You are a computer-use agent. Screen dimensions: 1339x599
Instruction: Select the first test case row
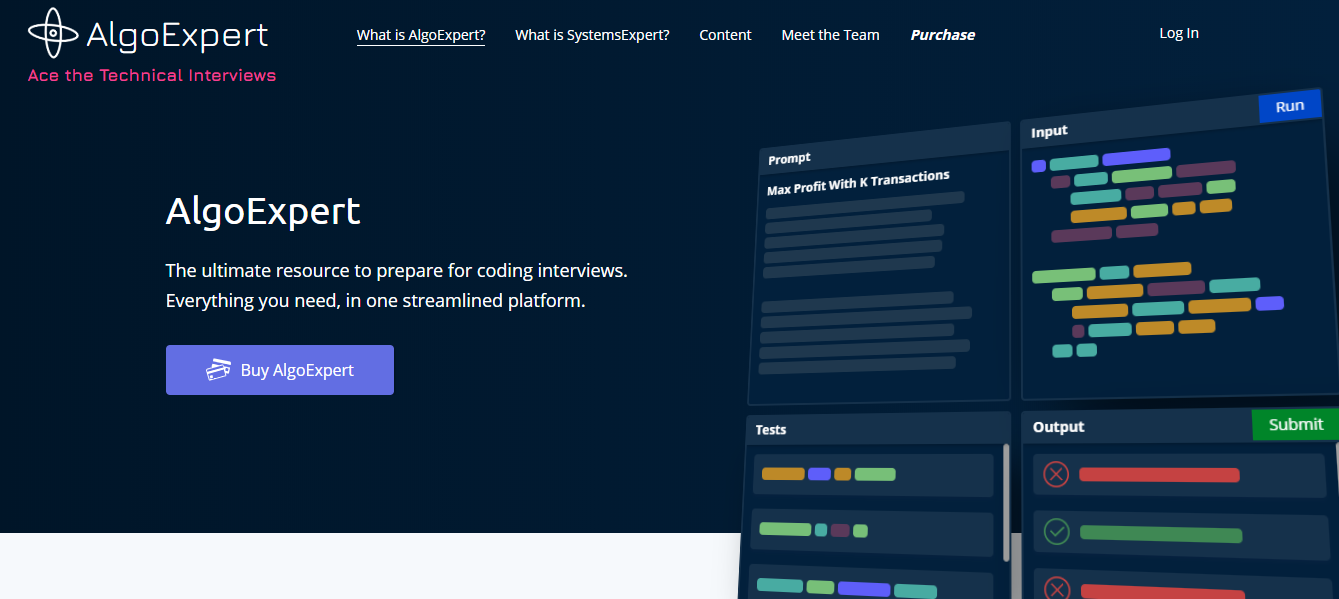click(x=871, y=474)
